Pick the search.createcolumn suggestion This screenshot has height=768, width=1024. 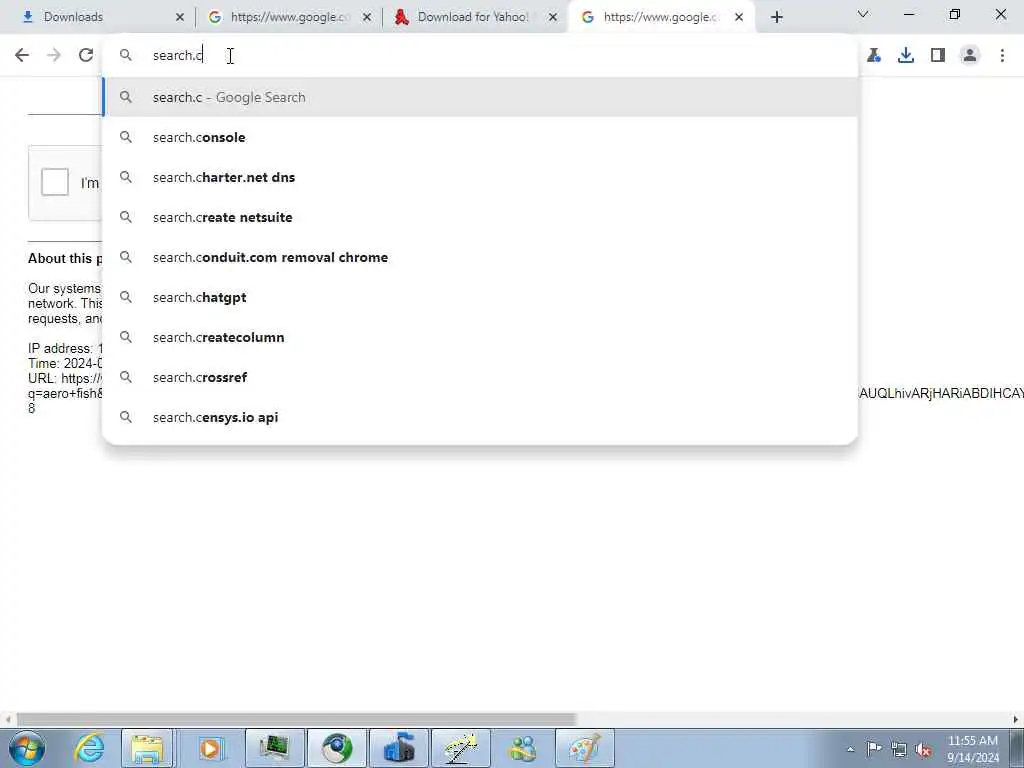point(480,337)
